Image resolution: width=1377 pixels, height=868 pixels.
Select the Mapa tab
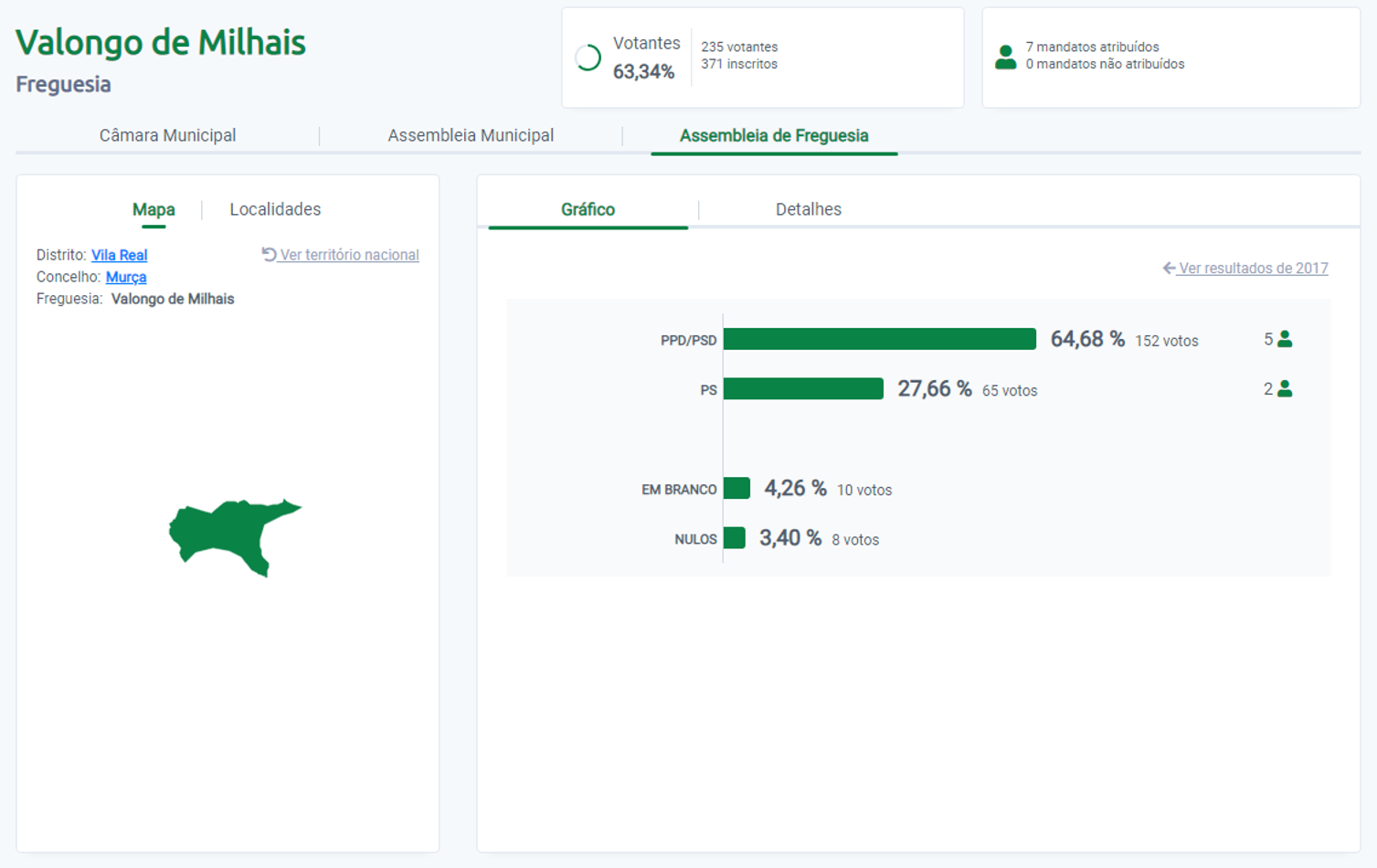(x=154, y=209)
